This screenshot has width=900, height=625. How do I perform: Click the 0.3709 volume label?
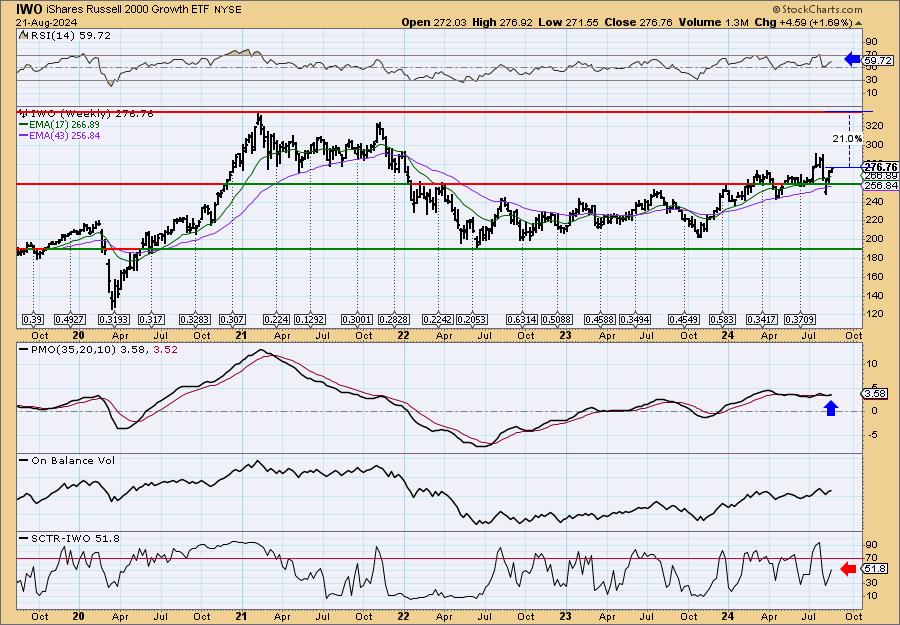(801, 319)
